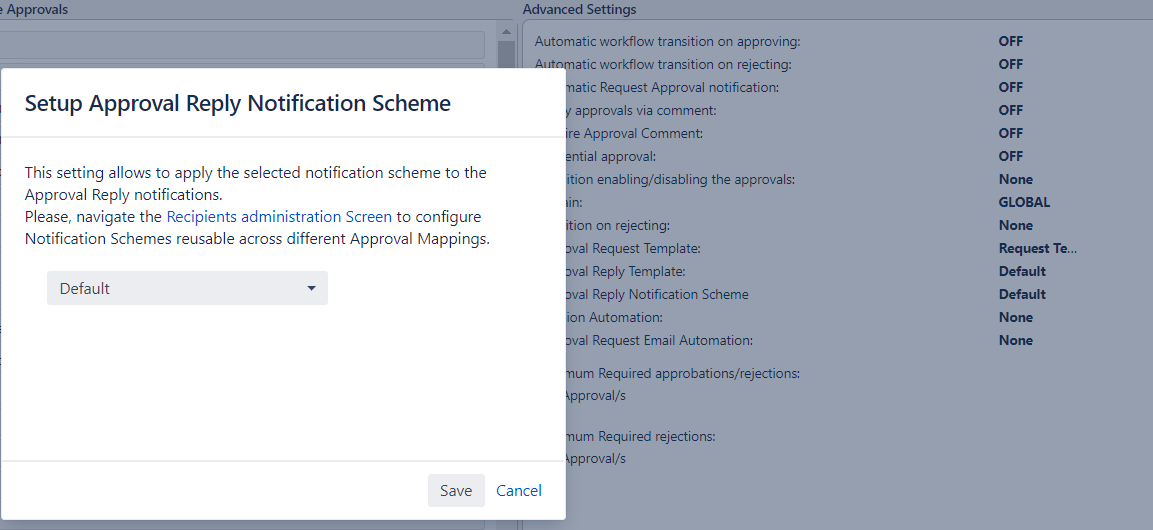Select None value for transition enabling/disabling approvals
1153x530 pixels.
1015,179
